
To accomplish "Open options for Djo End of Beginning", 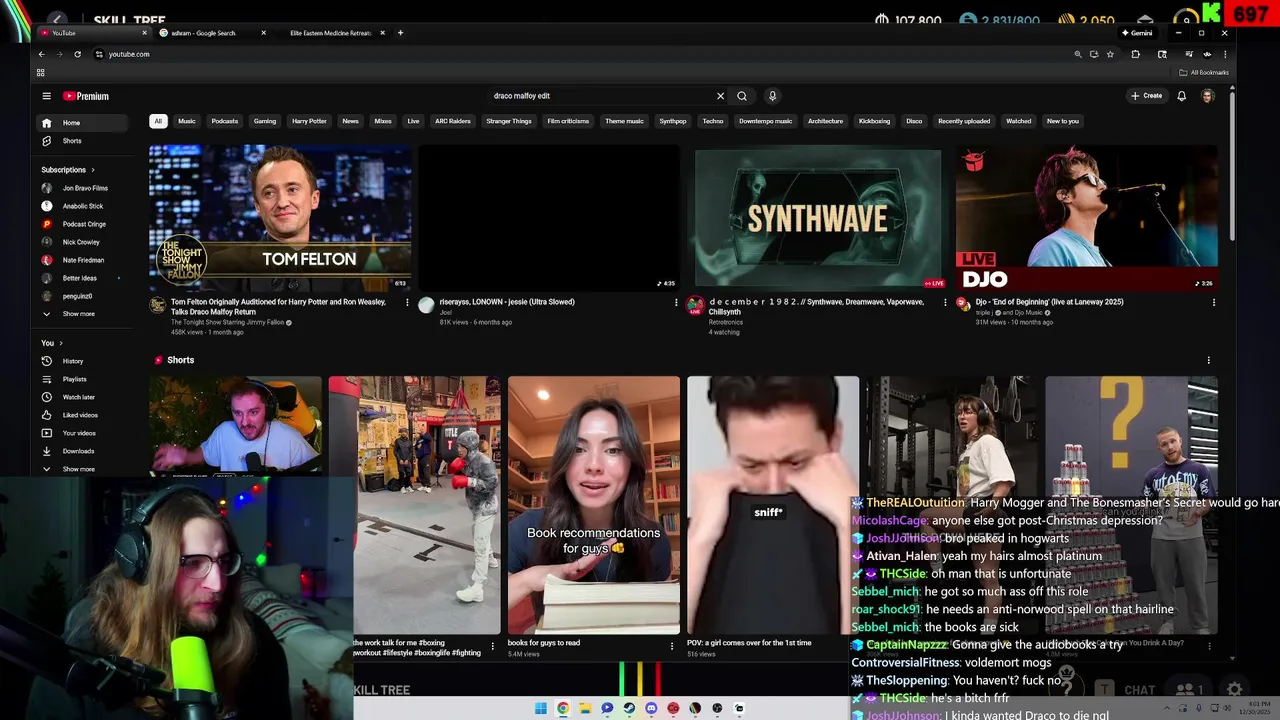I will tap(1214, 302).
